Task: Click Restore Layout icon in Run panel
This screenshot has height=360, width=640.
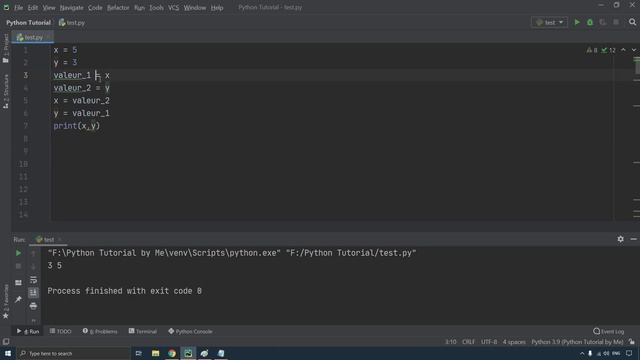Action: coord(18,282)
